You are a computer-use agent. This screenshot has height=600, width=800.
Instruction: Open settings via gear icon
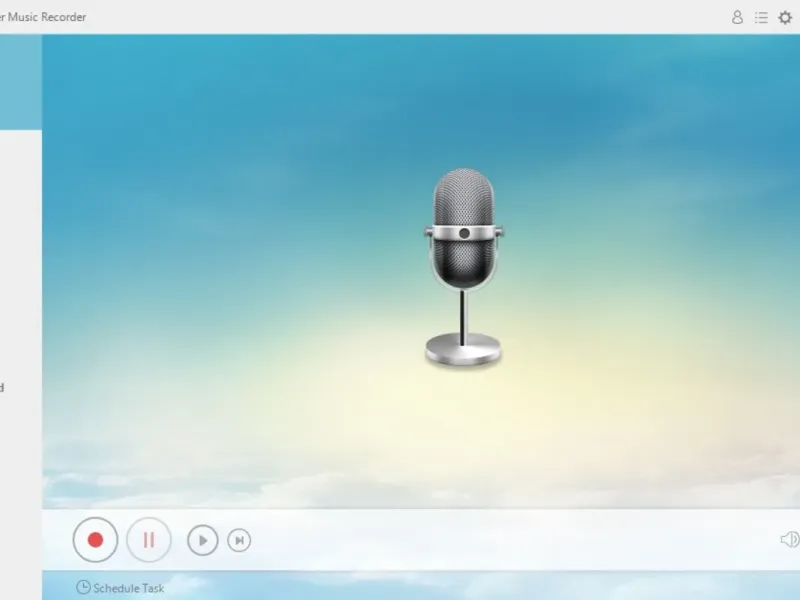785,17
